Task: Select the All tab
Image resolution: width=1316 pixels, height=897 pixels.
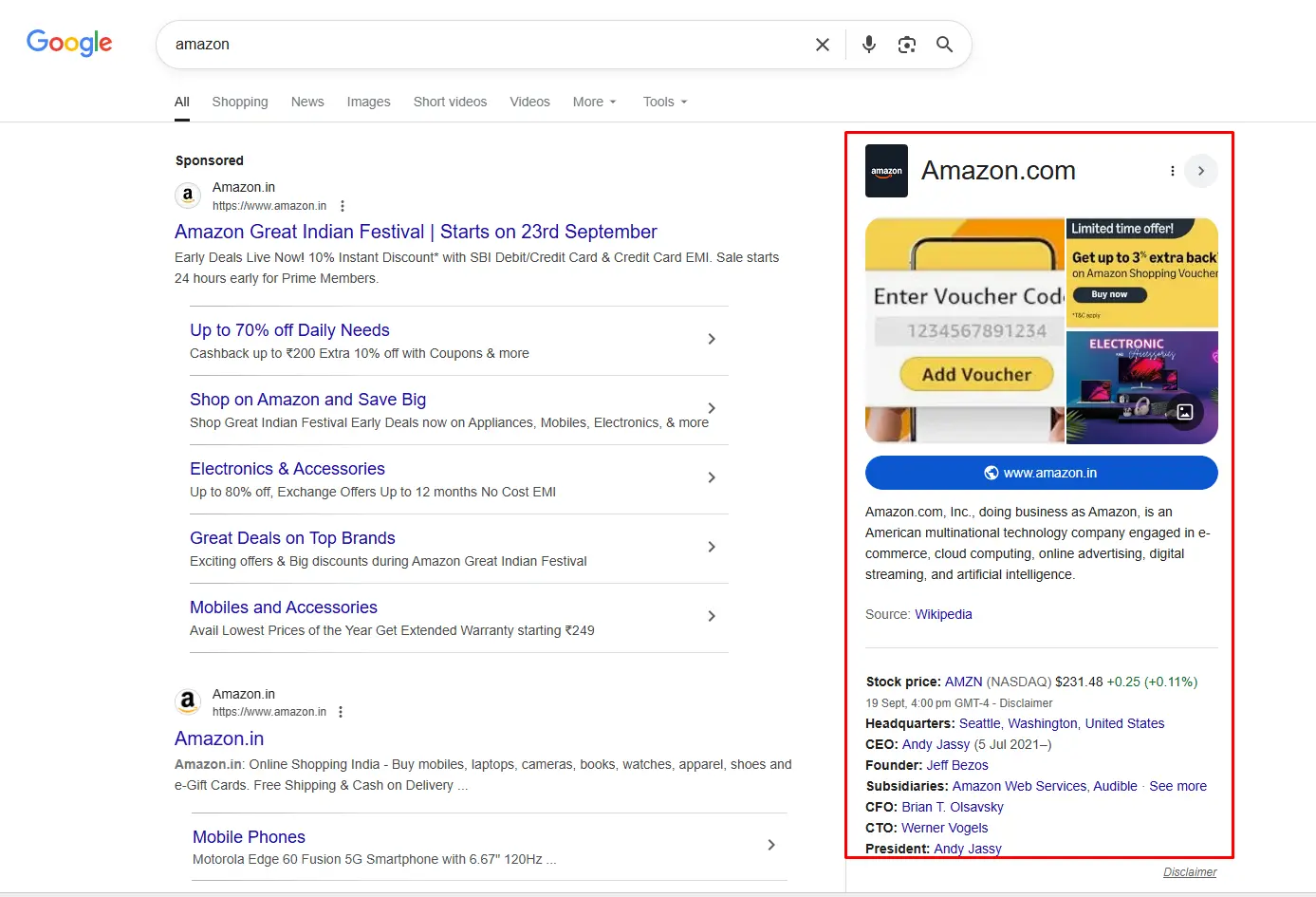Action: click(x=182, y=102)
